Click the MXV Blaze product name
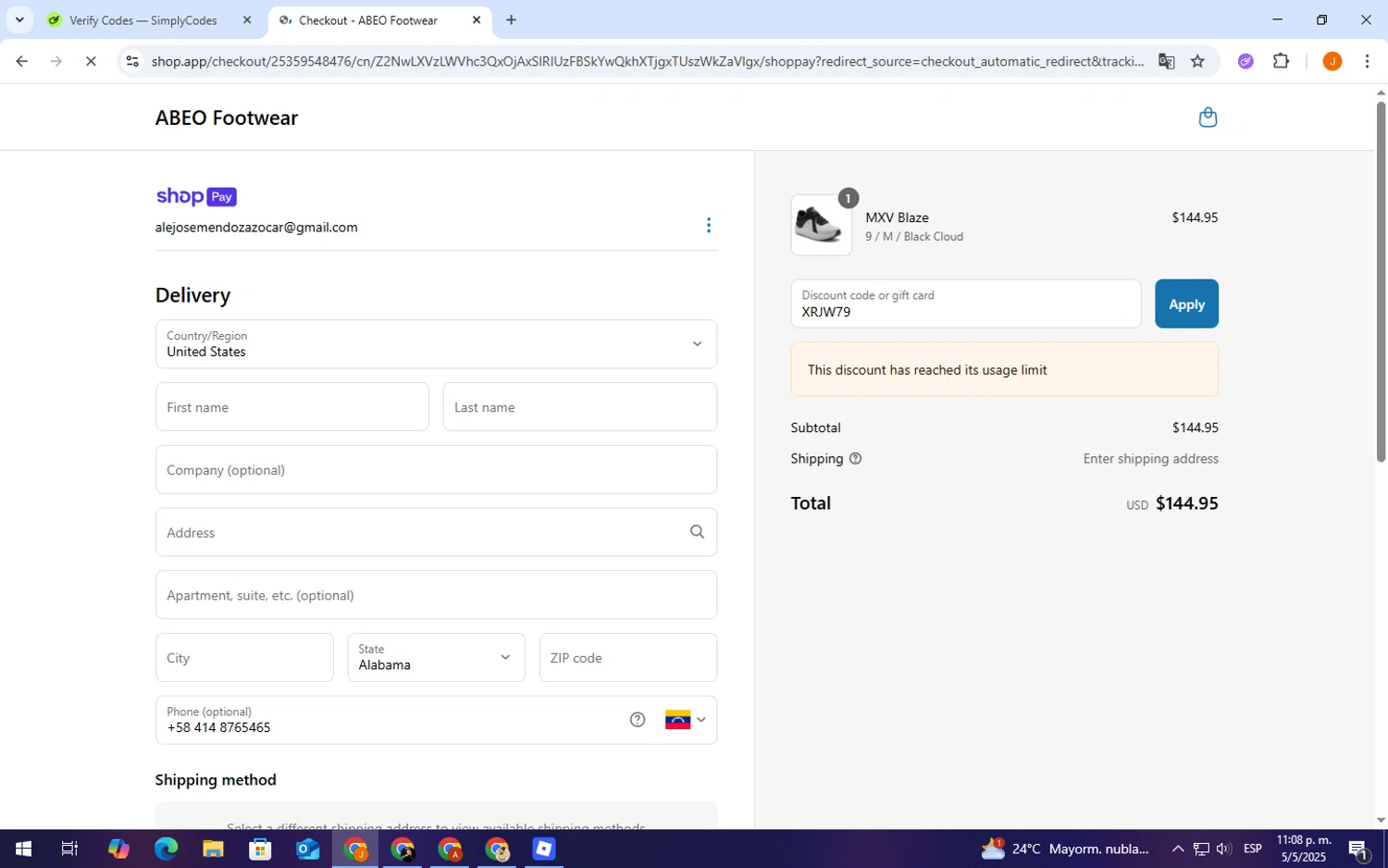Viewport: 1388px width, 868px height. tap(897, 217)
